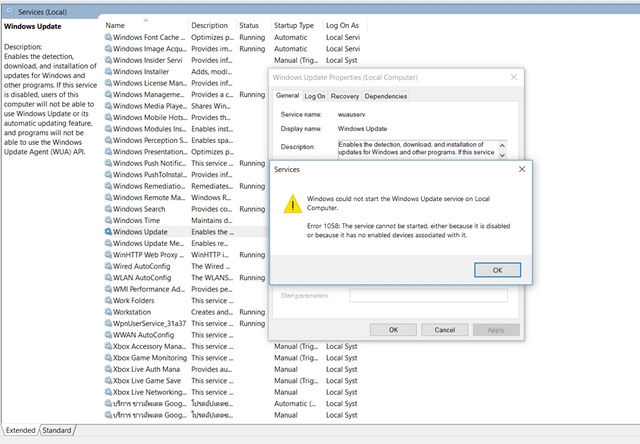Click the WLAN AutoConfig service gear icon
Viewport: 640px width, 444px height.
coord(108,278)
